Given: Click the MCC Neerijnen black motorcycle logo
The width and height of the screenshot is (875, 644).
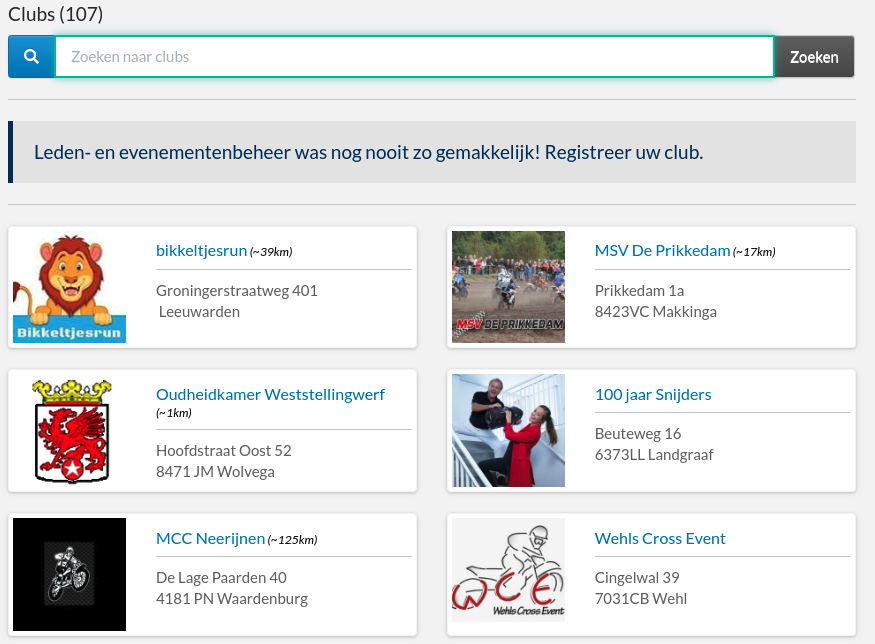Looking at the screenshot, I should [69, 574].
